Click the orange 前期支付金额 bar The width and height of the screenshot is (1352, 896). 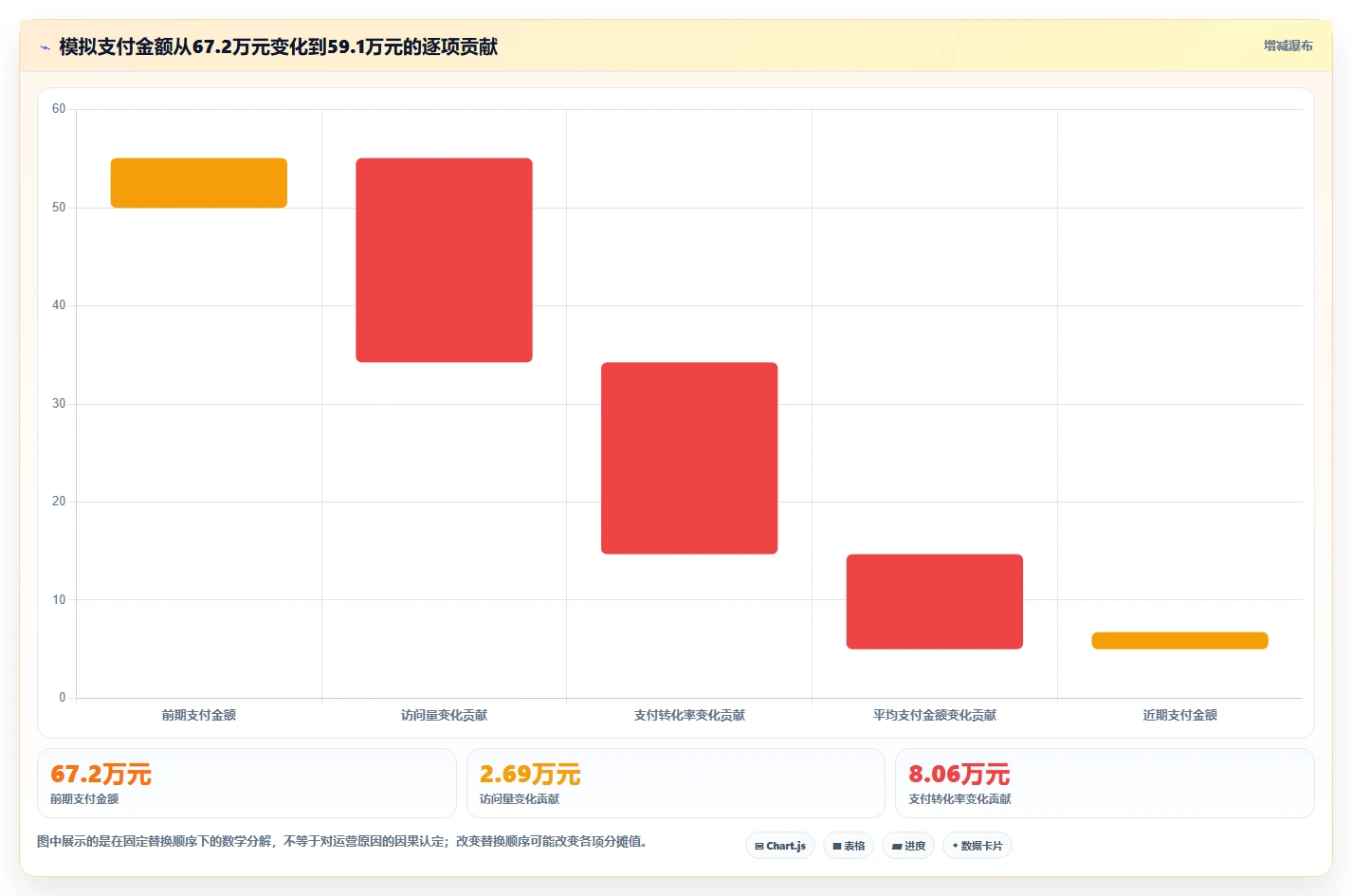pyautogui.click(x=199, y=183)
